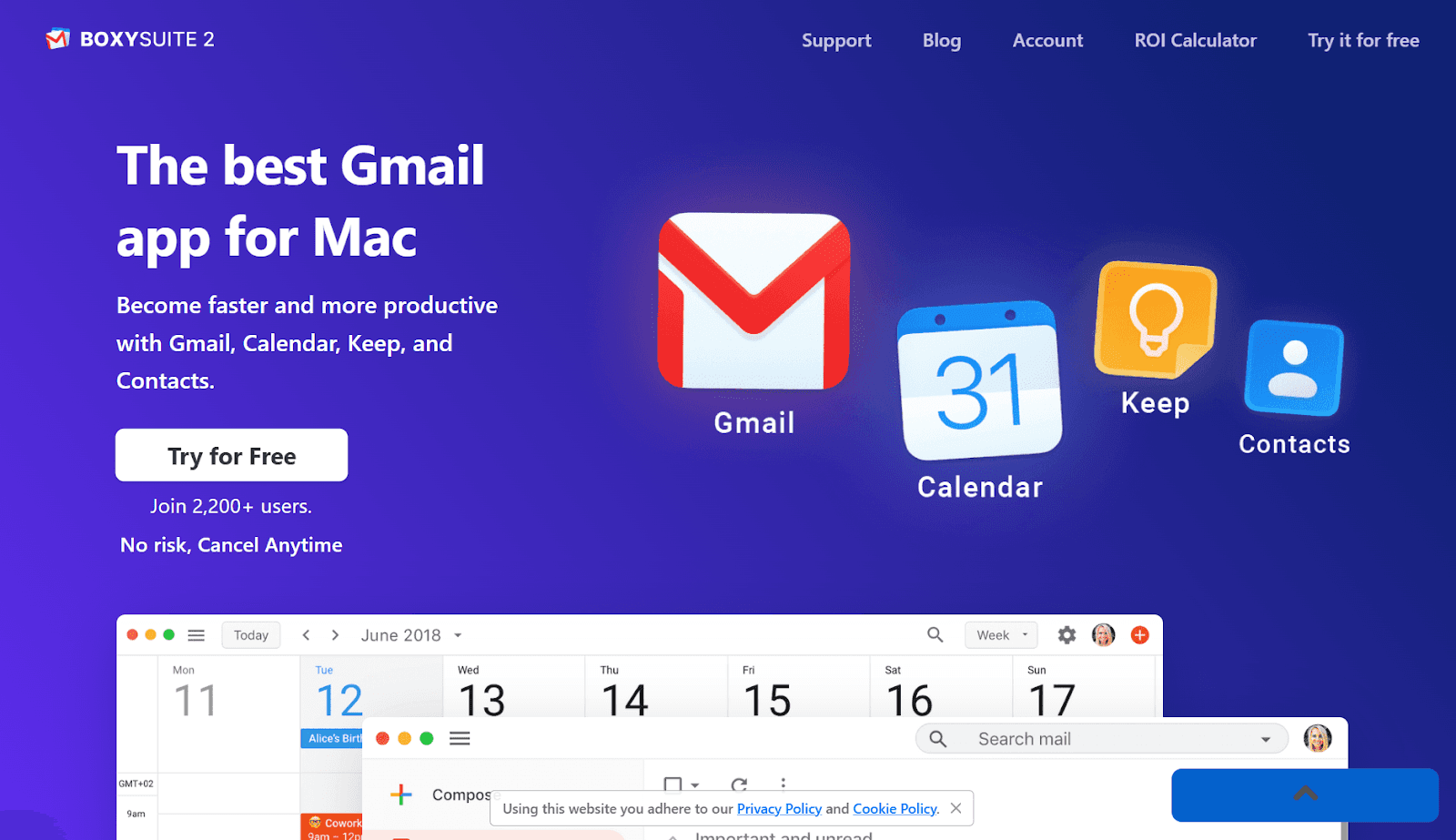
Task: Click the Gmail window profile avatar
Action: (x=1317, y=738)
